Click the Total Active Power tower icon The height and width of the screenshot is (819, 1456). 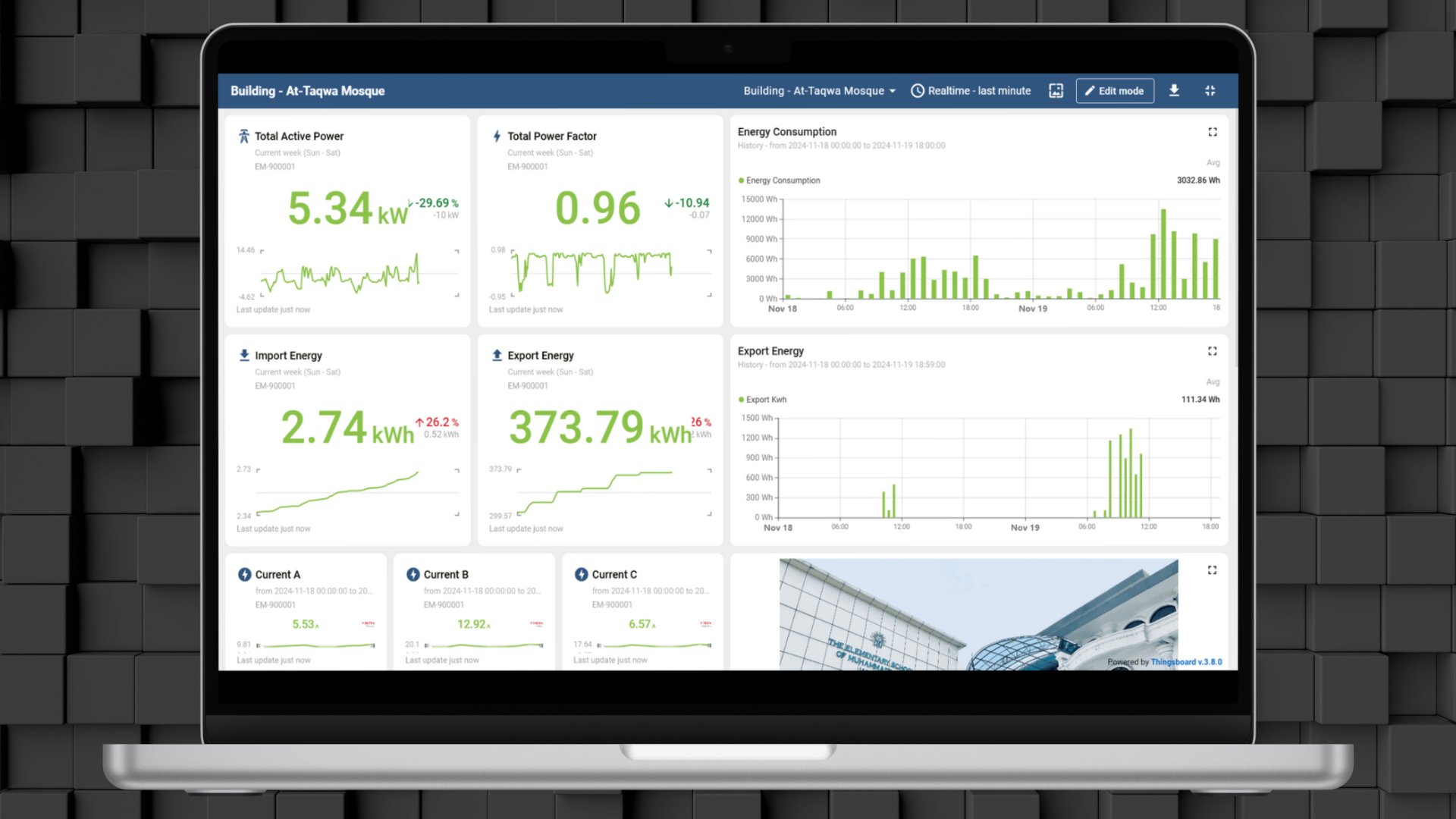click(244, 136)
